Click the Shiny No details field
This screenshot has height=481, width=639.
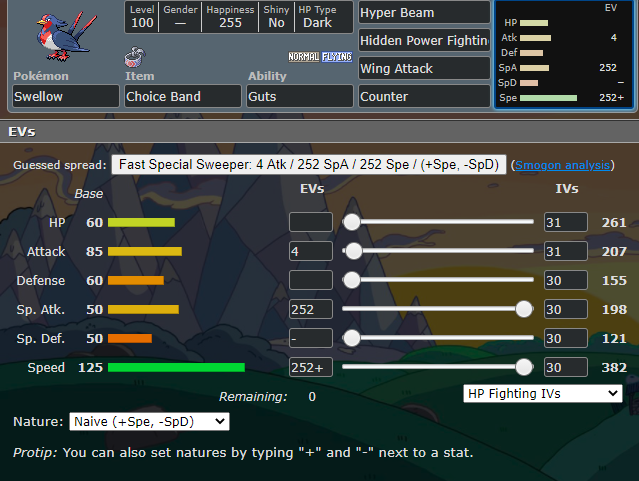[276, 17]
